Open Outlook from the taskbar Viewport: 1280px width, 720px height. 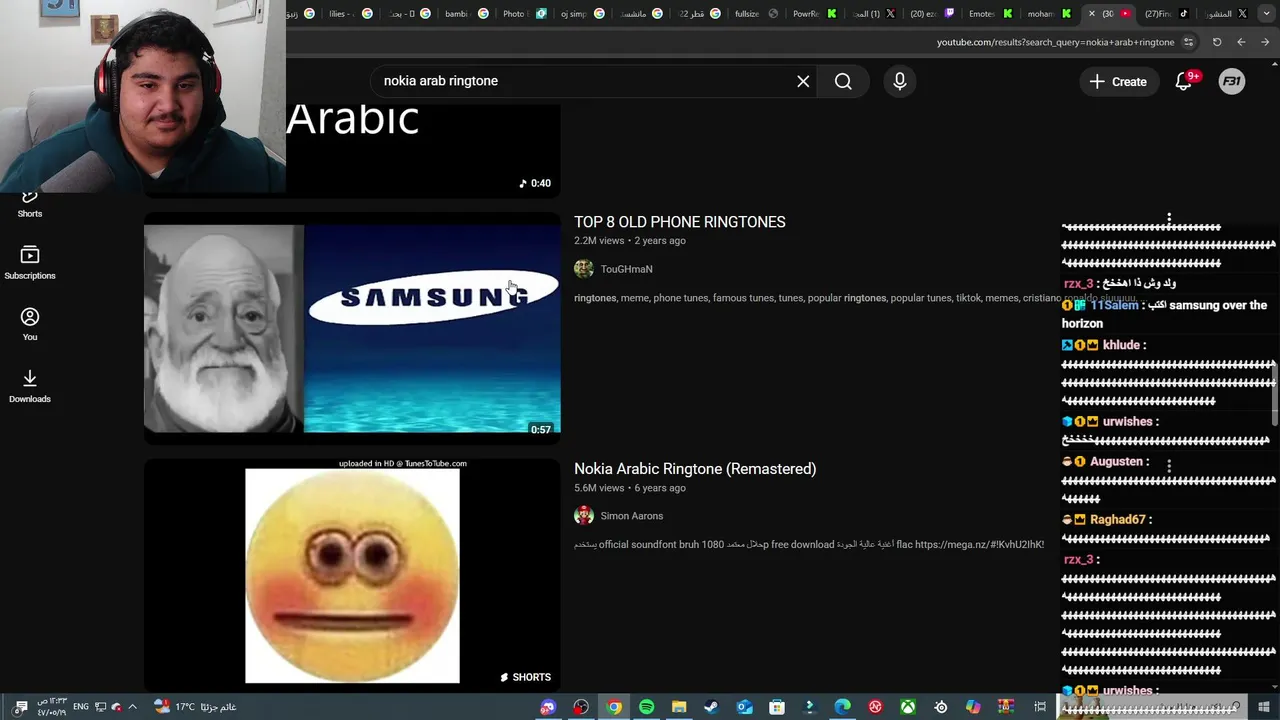[745, 707]
